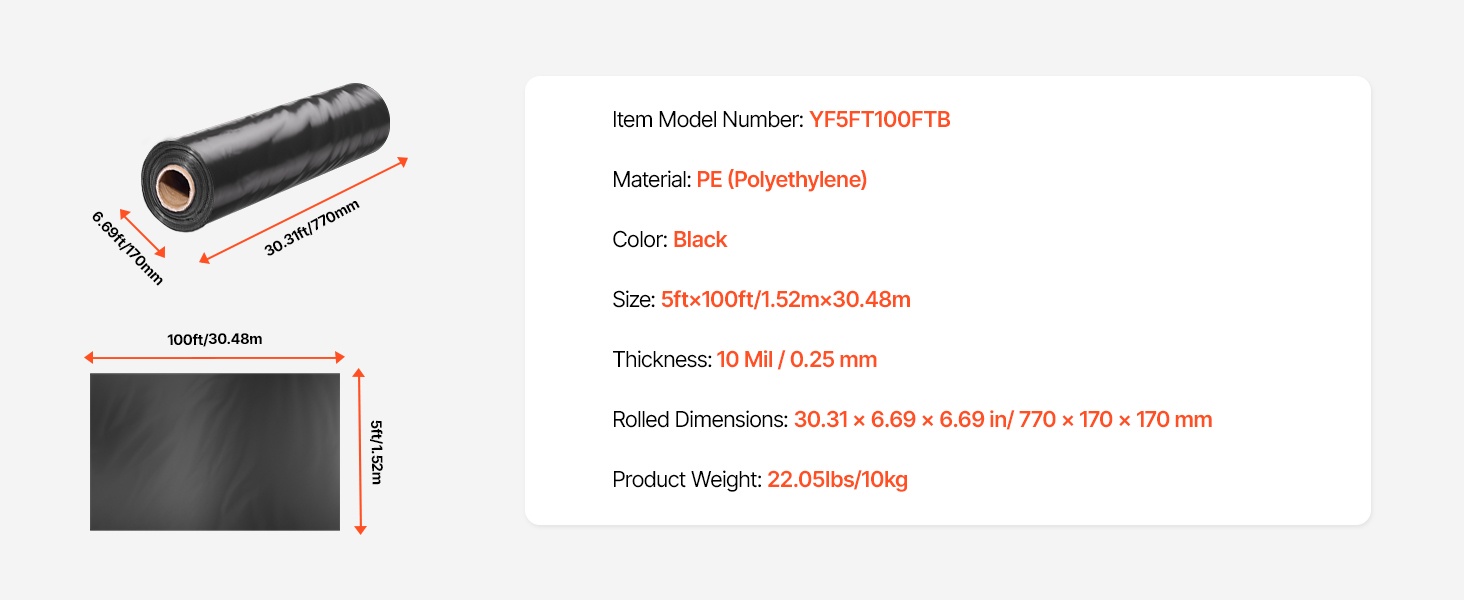This screenshot has height=600, width=1464.
Task: Select the product weight "22.05lbs/10kg"
Action: pos(837,480)
